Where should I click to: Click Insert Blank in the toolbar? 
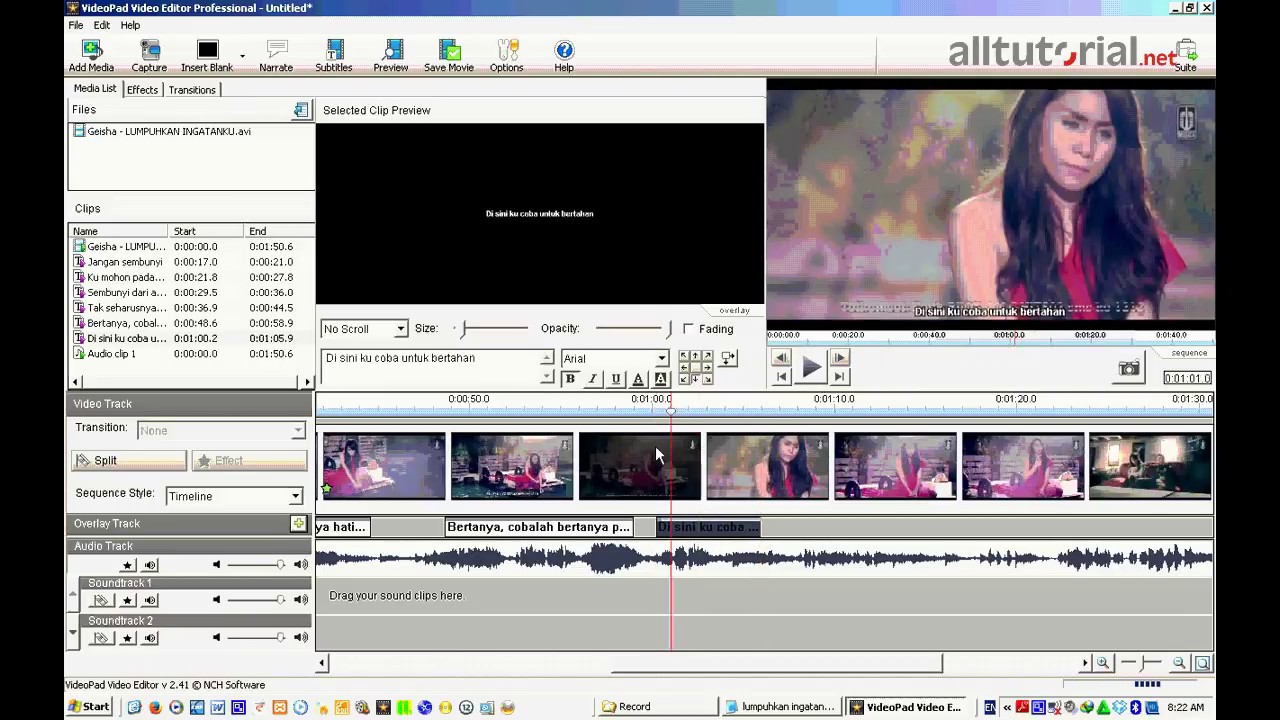207,56
